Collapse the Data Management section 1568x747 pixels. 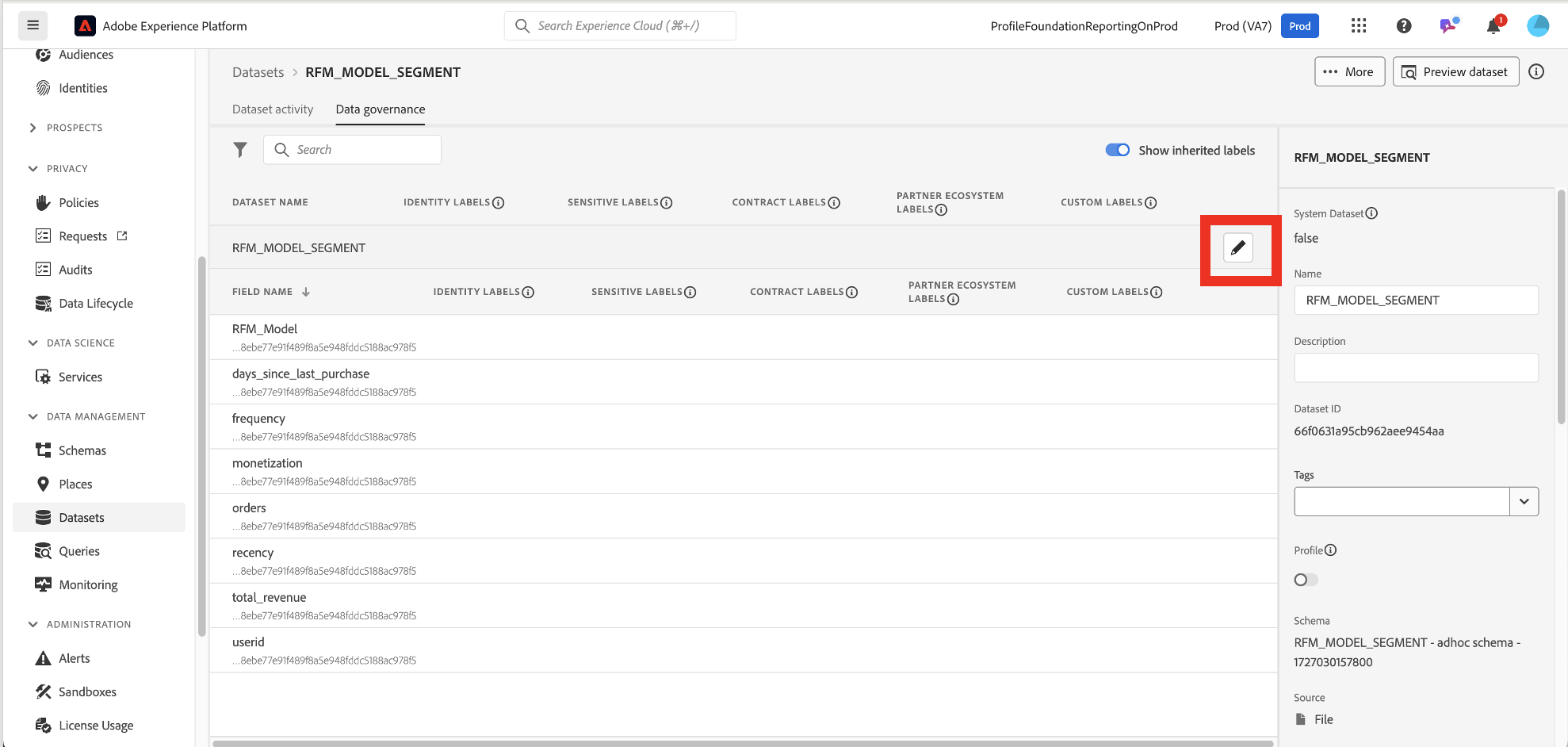click(x=33, y=416)
